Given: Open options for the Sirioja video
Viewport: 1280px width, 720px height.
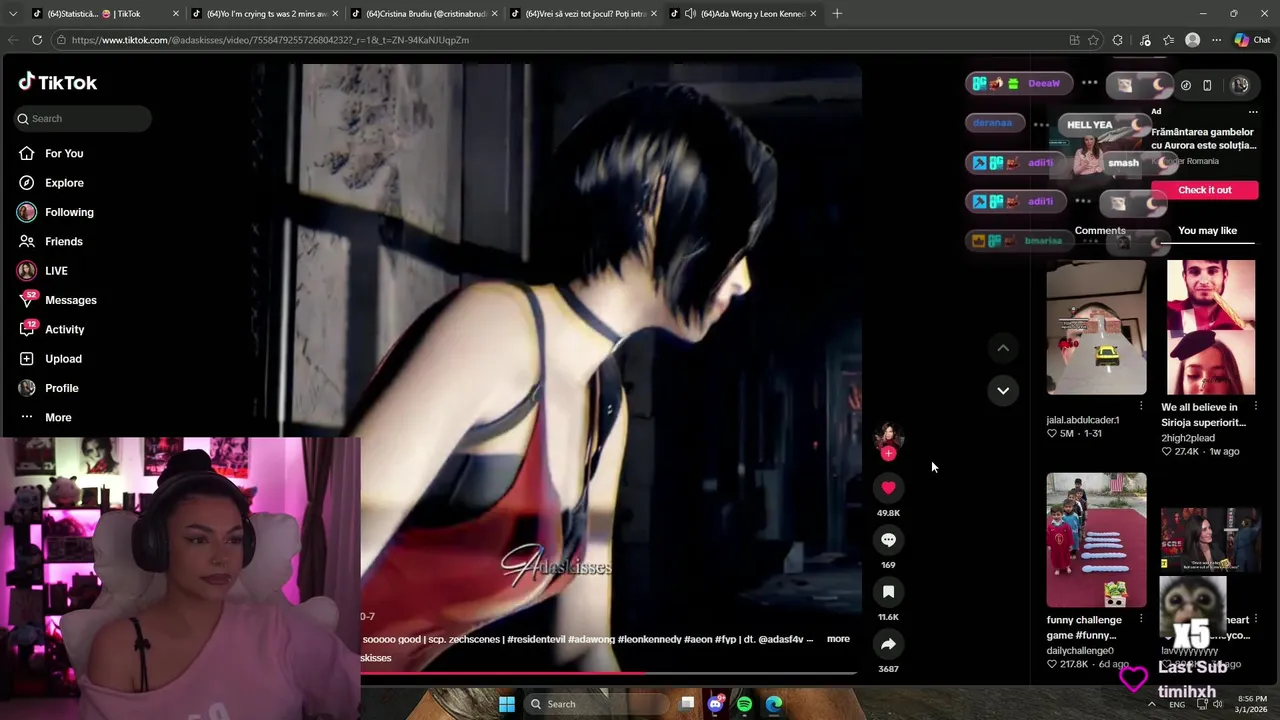Looking at the screenshot, I should coord(1256,406).
